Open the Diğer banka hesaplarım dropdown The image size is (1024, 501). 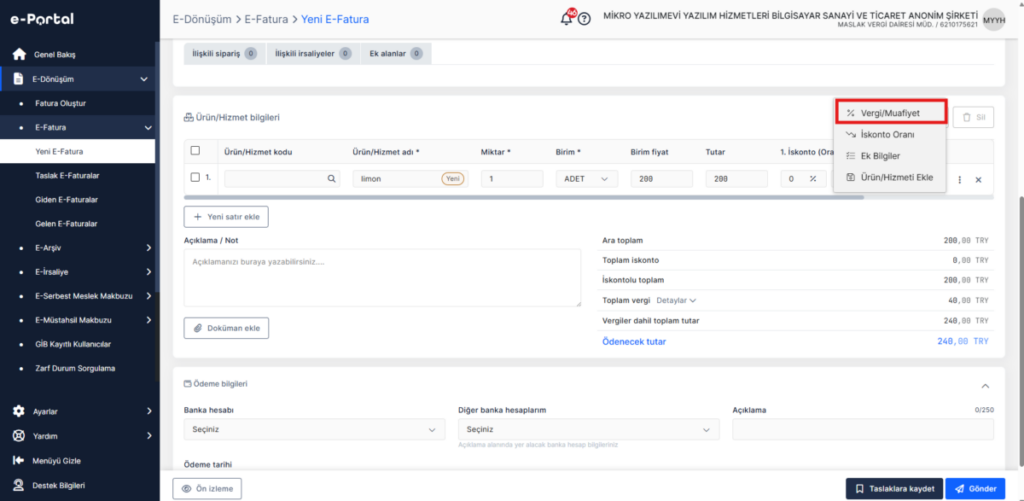tap(588, 429)
